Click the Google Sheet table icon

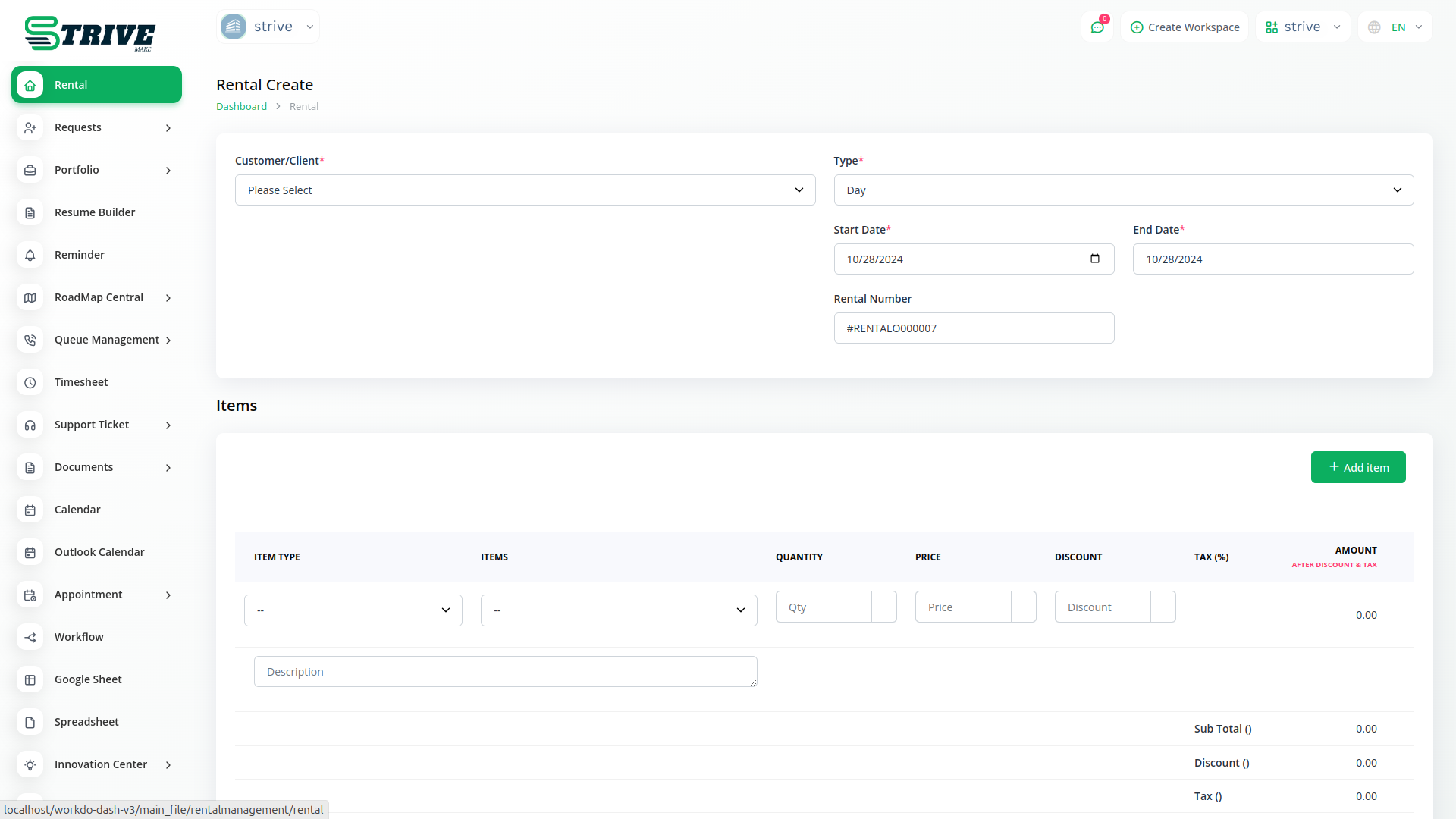pos(30,680)
